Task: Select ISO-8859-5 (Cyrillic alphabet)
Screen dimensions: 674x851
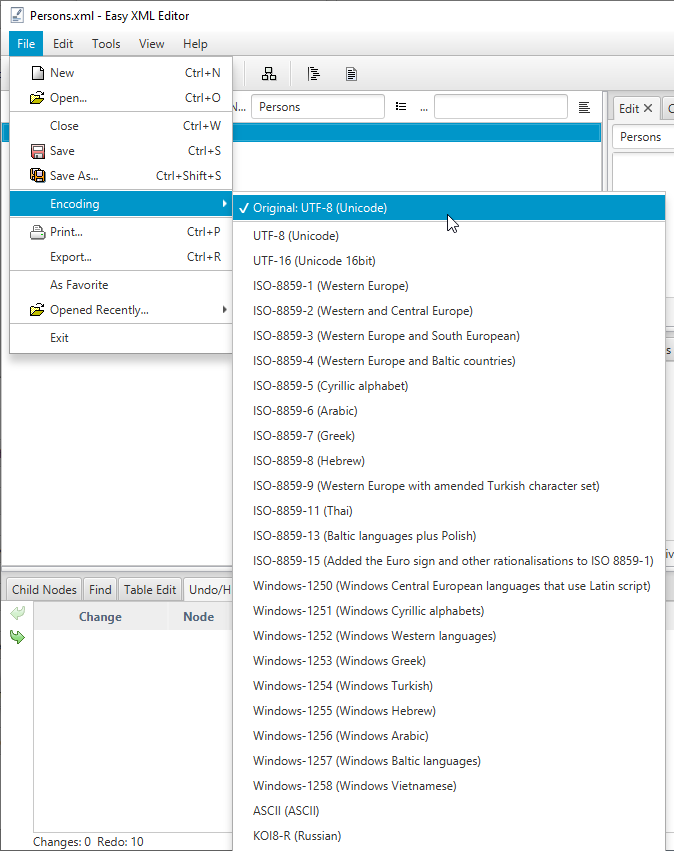Action: [x=449, y=385]
